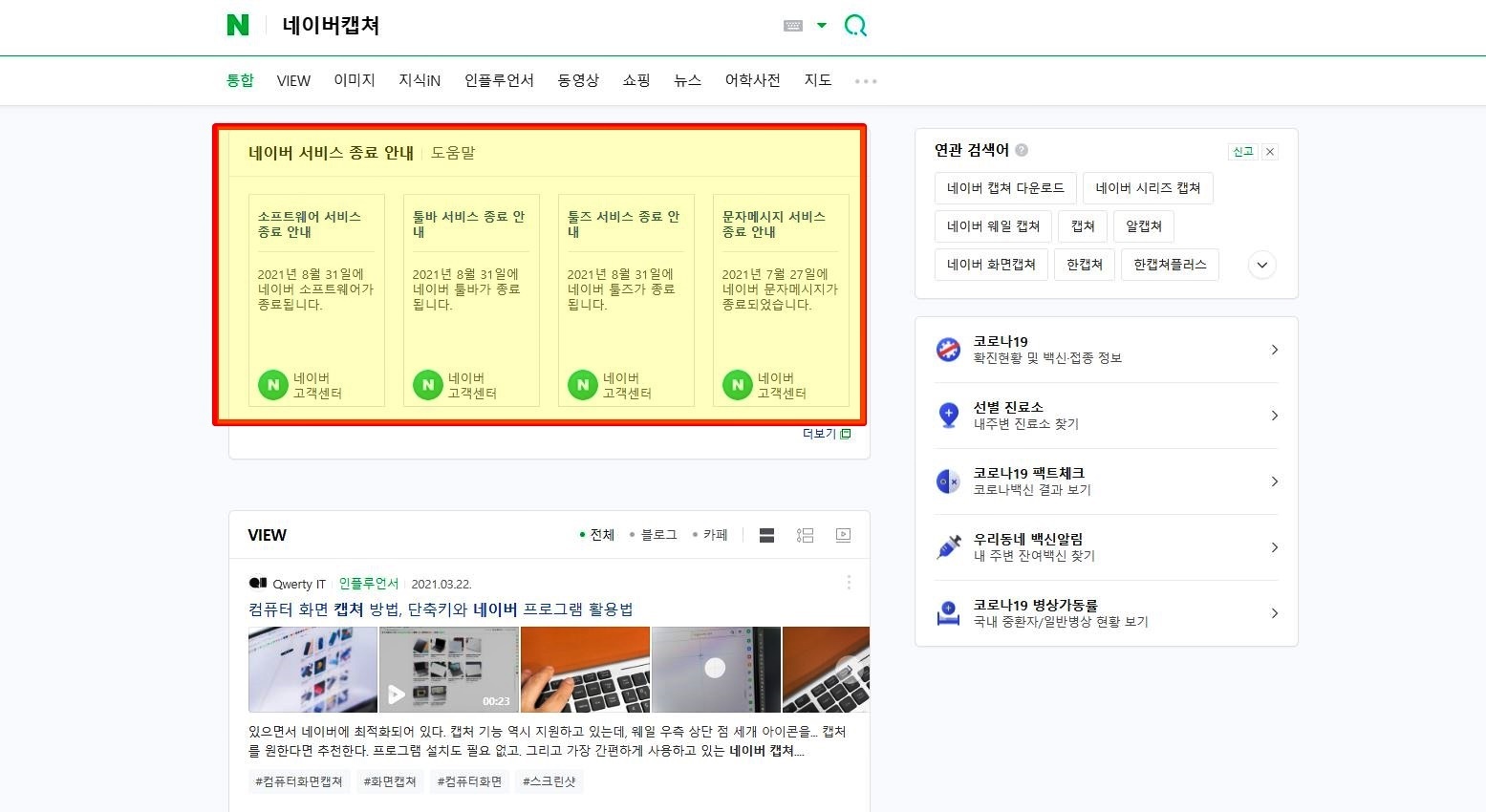Screen dimensions: 1486x812
Task: Open the 소프트웨어 서비스 종료 안내 card
Action: pos(316,300)
